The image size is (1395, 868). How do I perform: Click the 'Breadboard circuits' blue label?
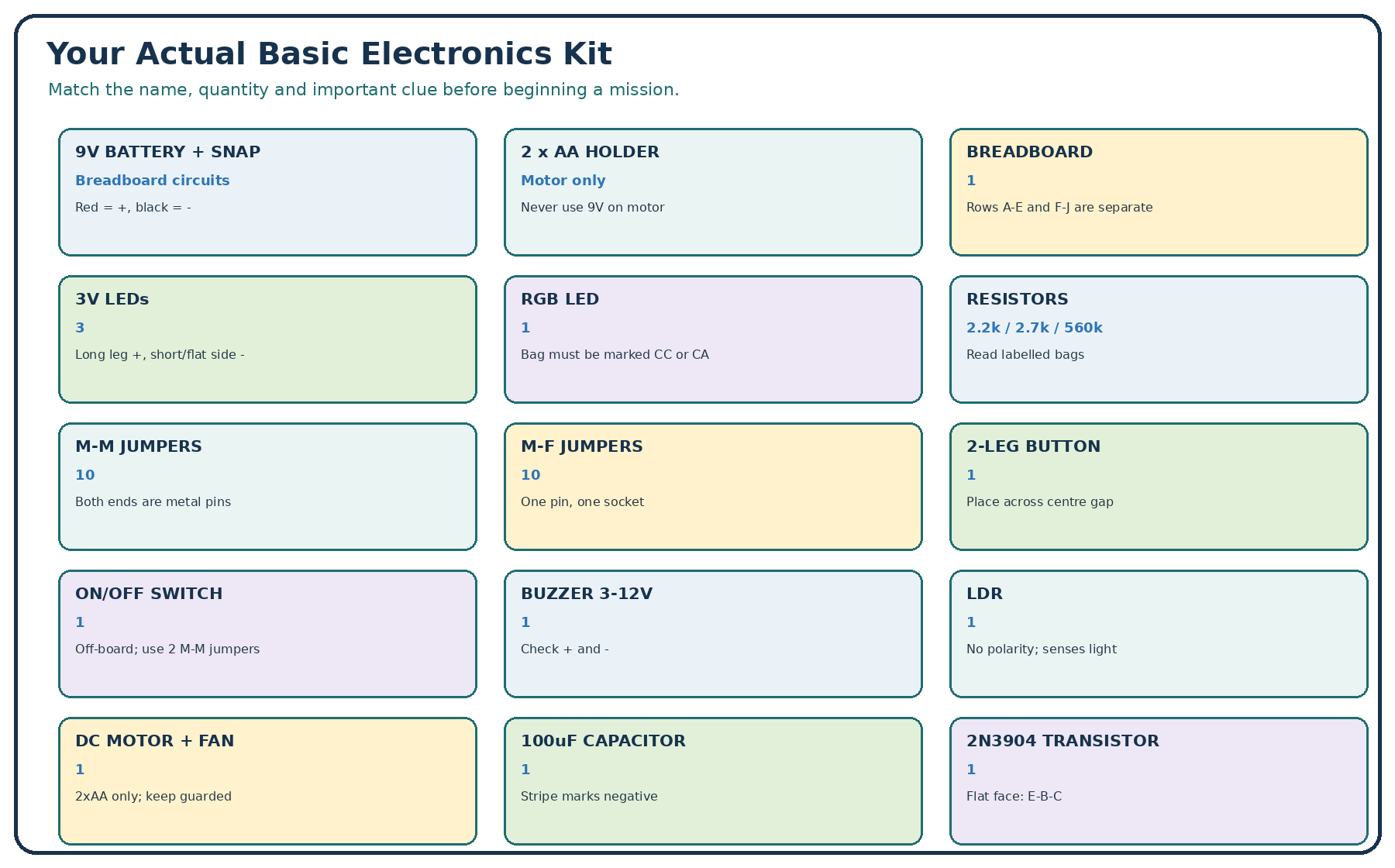(153, 181)
